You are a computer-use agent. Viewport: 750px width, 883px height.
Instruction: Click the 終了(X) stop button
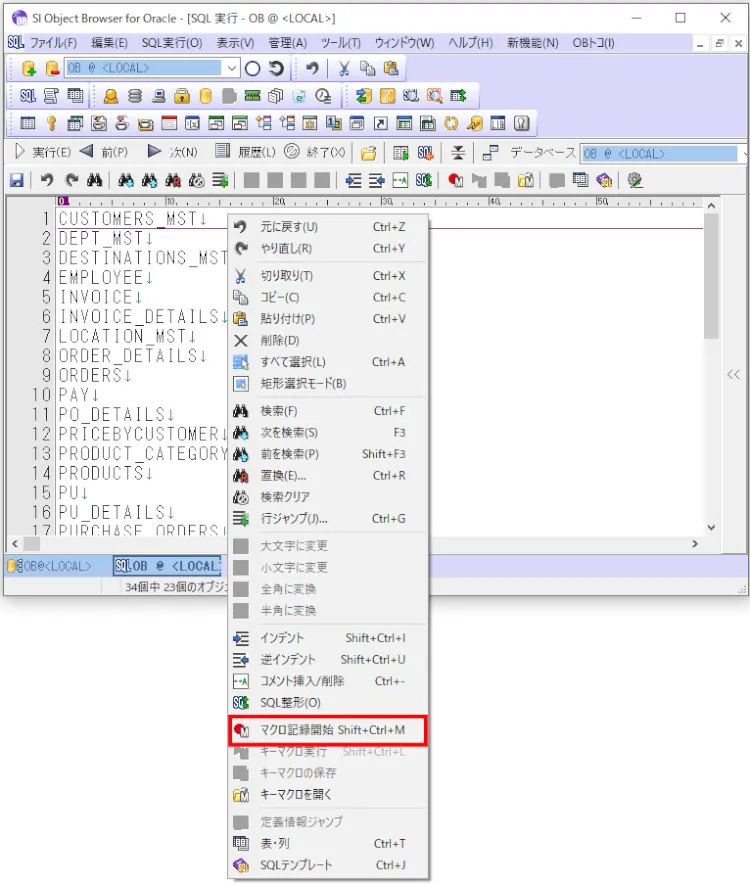pos(315,152)
